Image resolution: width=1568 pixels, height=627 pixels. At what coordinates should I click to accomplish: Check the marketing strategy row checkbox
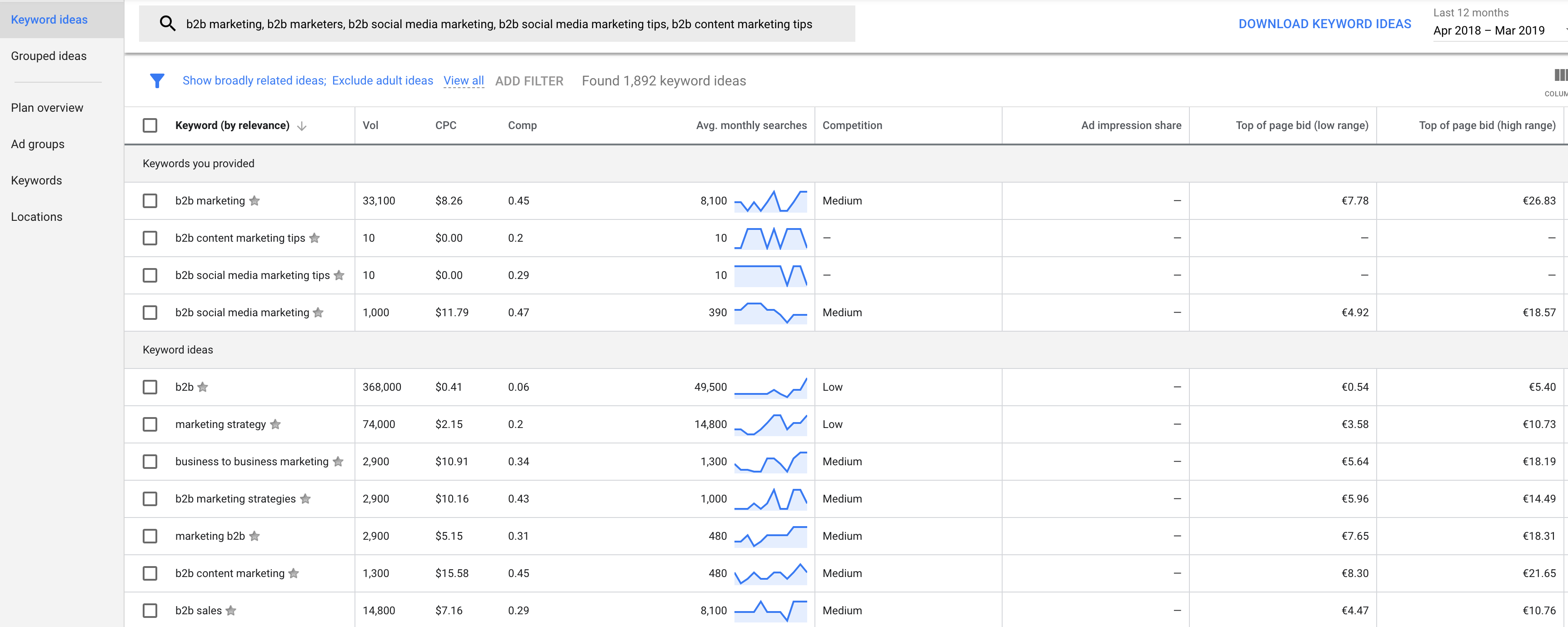pos(150,424)
